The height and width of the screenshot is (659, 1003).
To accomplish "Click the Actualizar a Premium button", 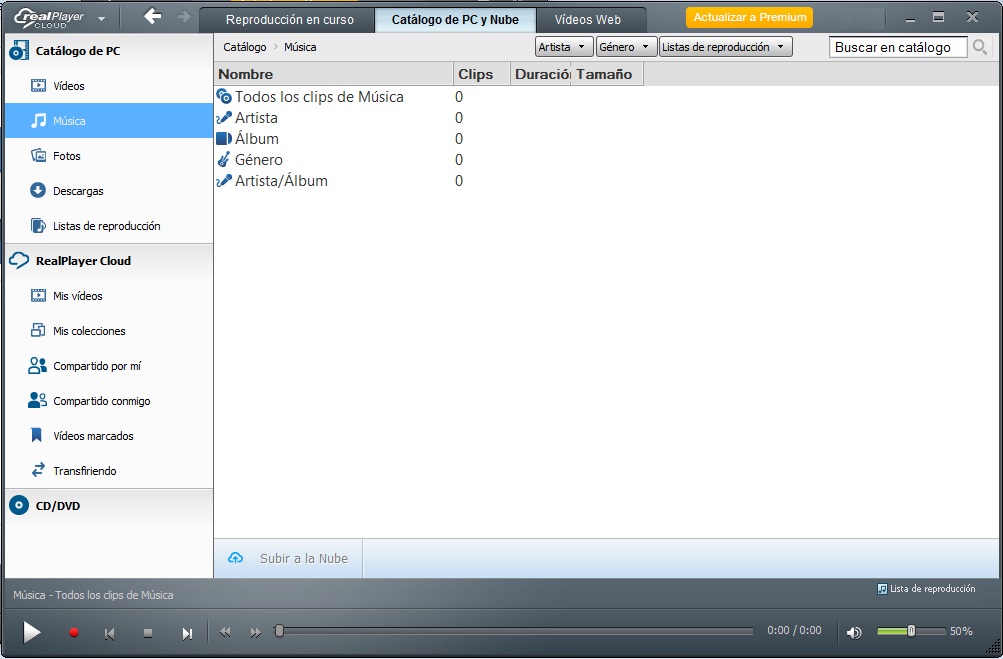I will point(750,17).
